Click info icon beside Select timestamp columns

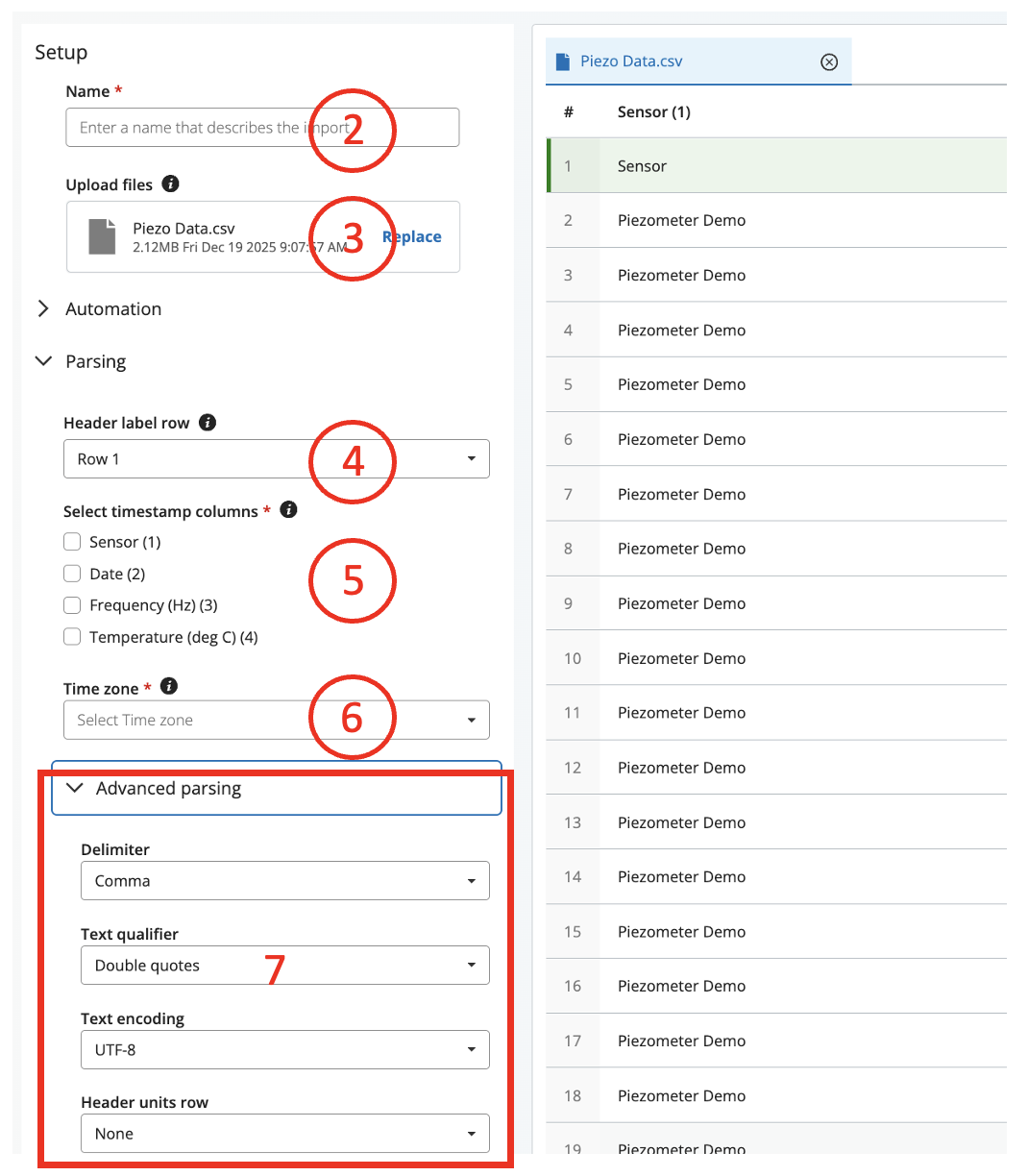[x=288, y=510]
